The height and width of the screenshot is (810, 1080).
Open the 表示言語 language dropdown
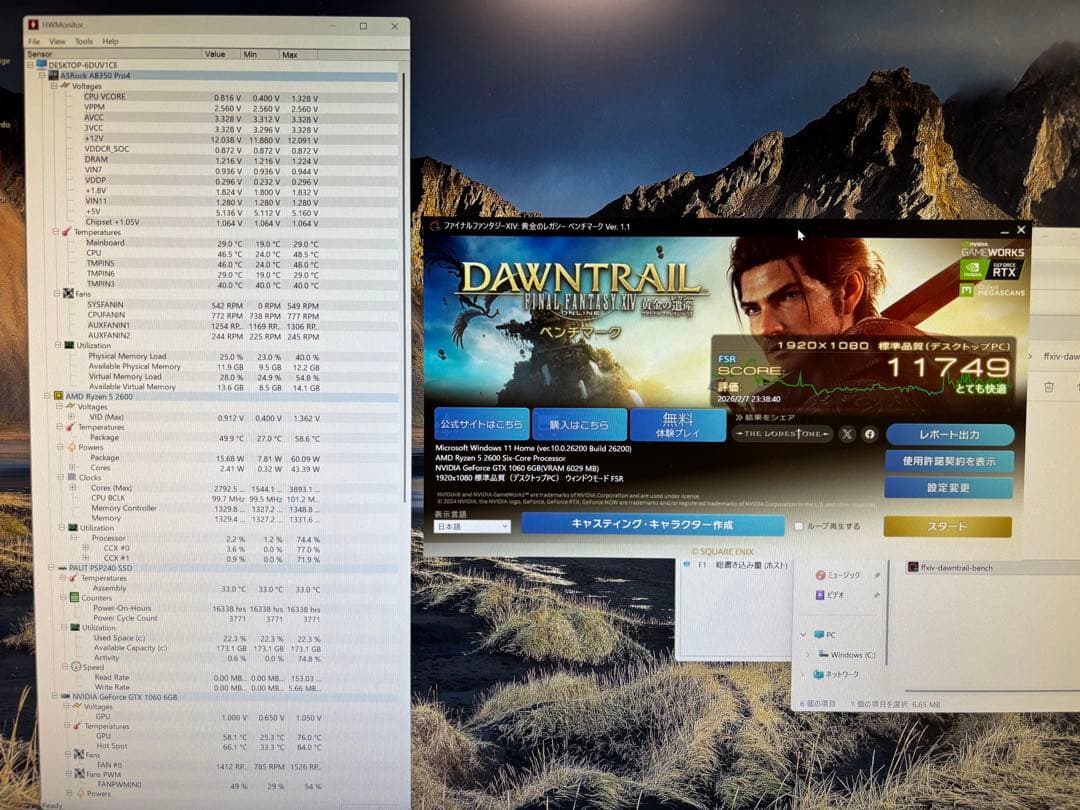pos(472,526)
